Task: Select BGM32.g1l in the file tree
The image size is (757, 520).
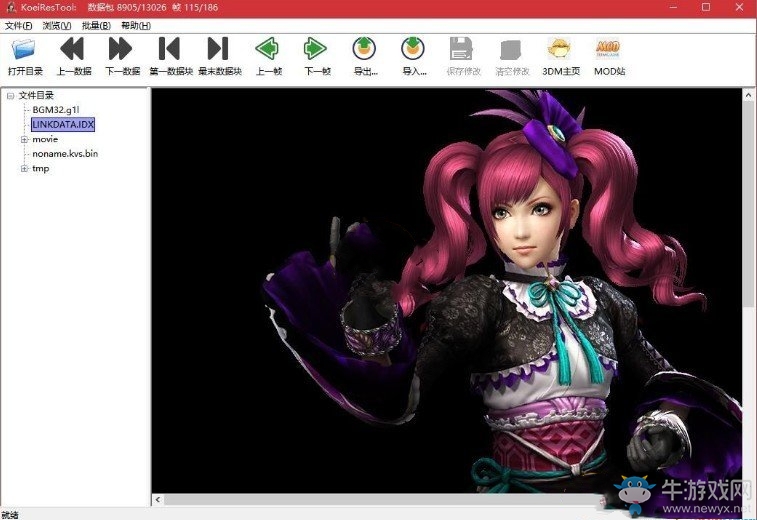Action: (x=56, y=110)
